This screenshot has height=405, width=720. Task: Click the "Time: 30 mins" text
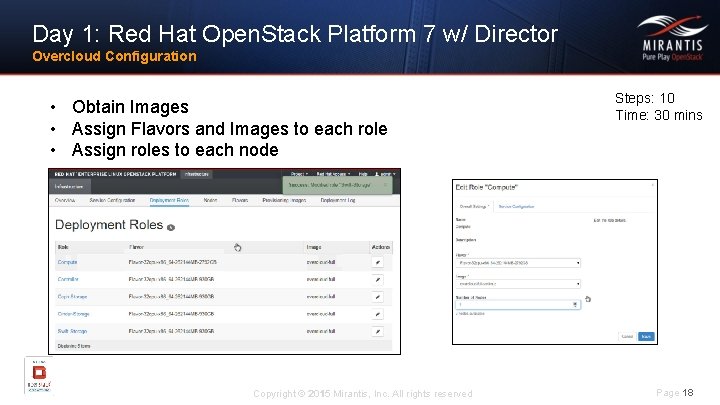tap(659, 115)
